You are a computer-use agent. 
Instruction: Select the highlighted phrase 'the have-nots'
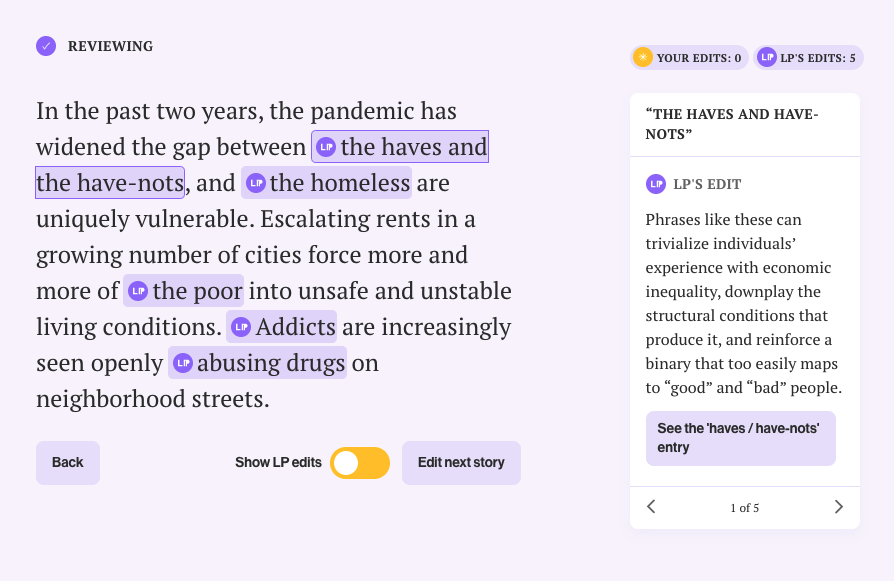point(110,183)
